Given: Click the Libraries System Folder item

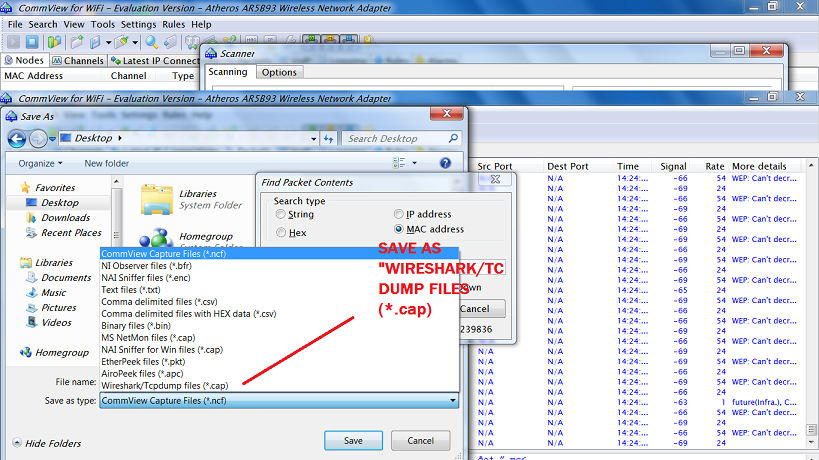Looking at the screenshot, I should point(191,199).
